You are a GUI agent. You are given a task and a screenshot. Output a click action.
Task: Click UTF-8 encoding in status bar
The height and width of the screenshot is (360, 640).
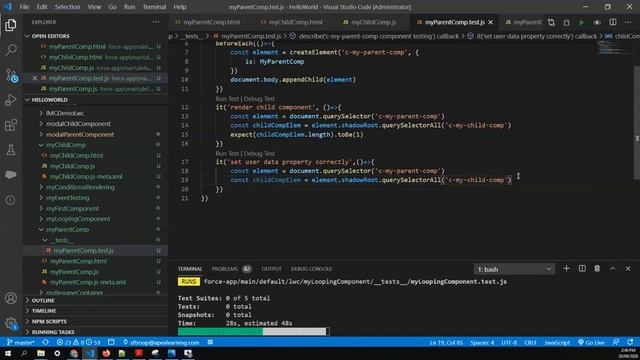click(x=509, y=342)
